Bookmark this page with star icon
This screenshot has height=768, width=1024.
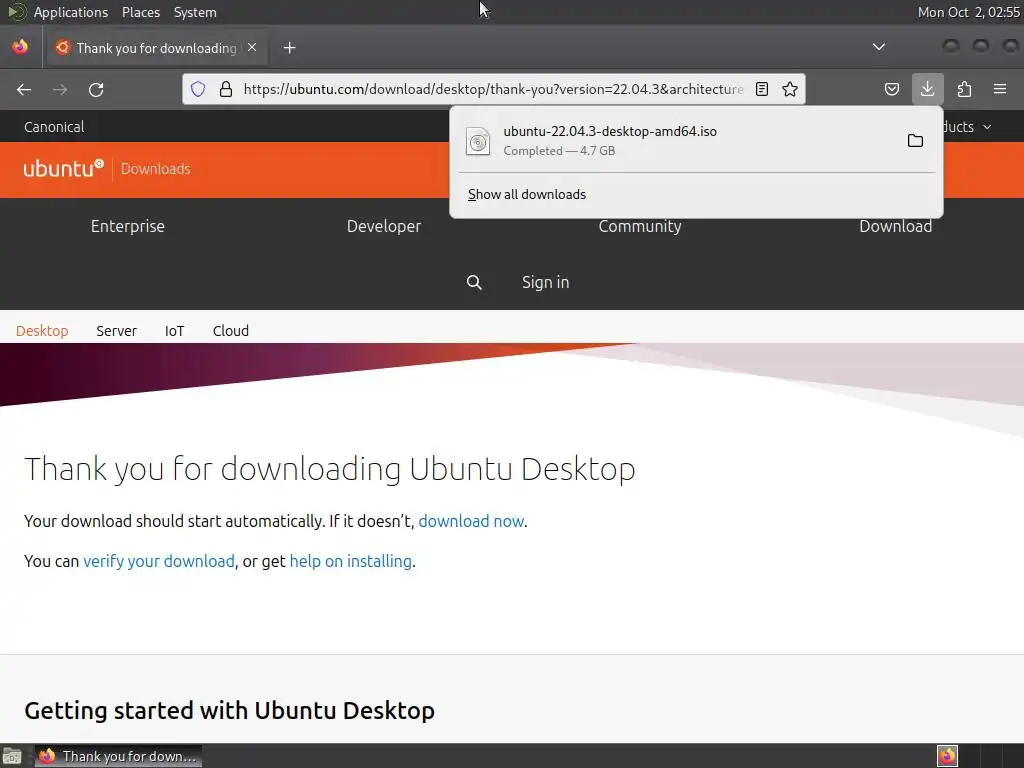790,89
